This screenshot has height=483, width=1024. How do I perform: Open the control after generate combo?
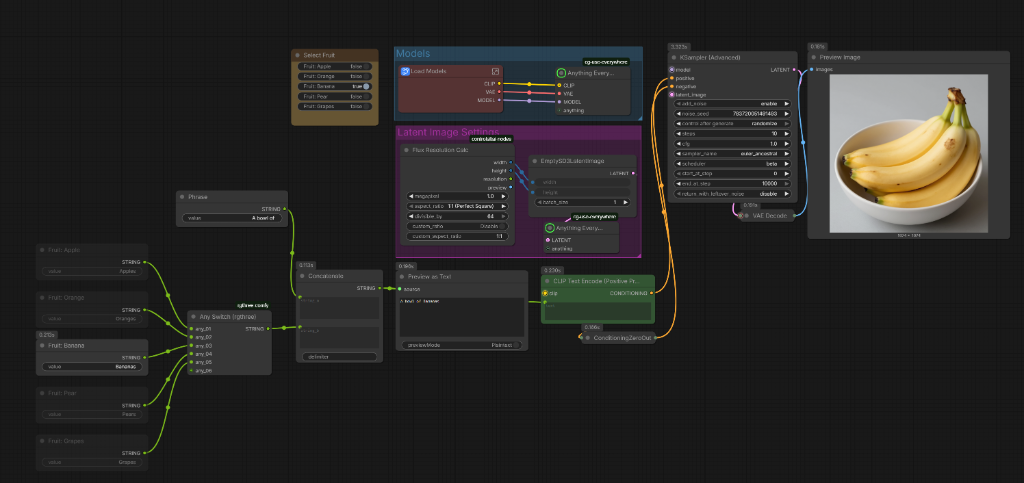[733, 123]
